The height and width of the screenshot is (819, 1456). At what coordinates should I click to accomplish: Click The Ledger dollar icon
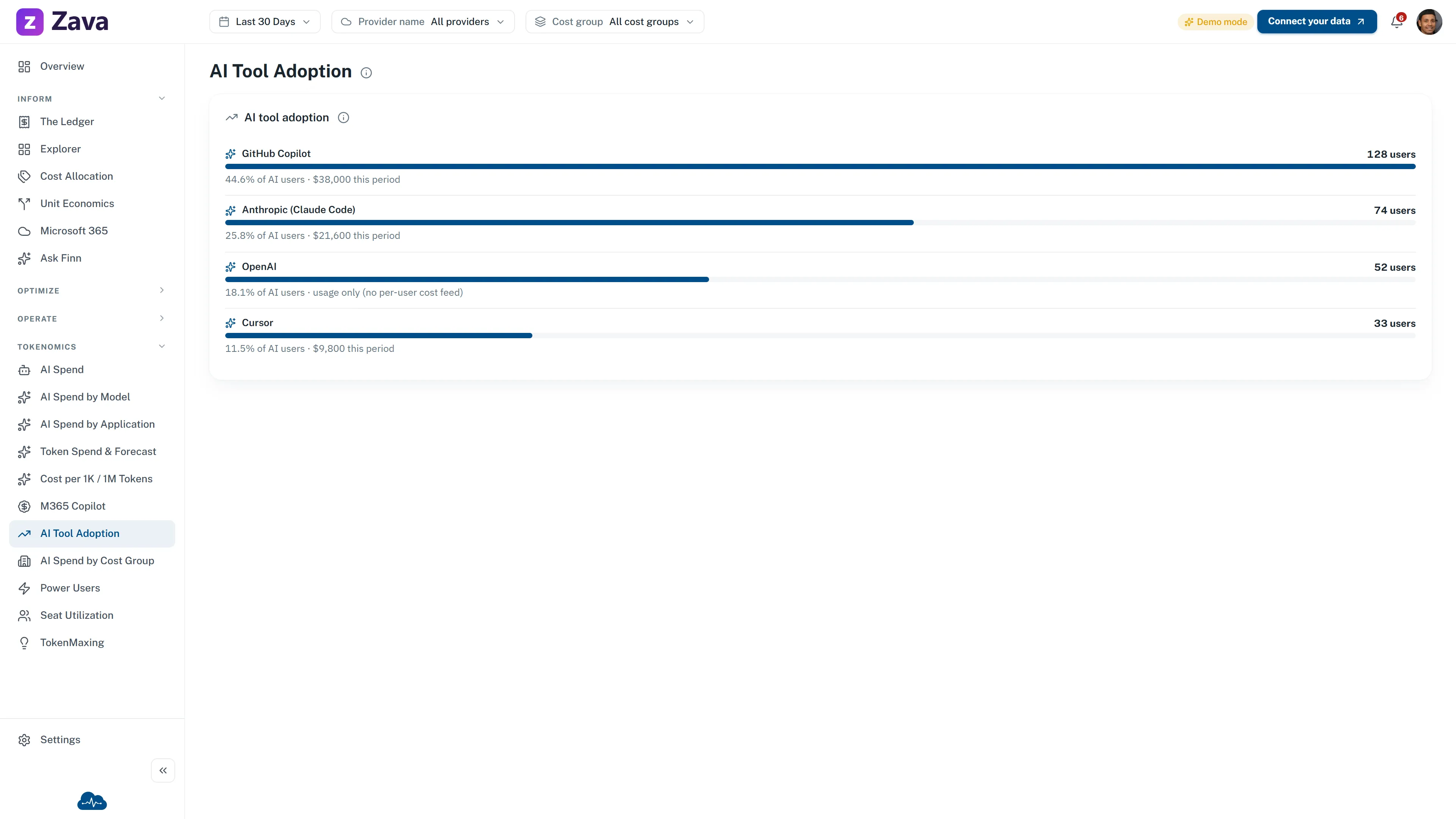tap(24, 121)
